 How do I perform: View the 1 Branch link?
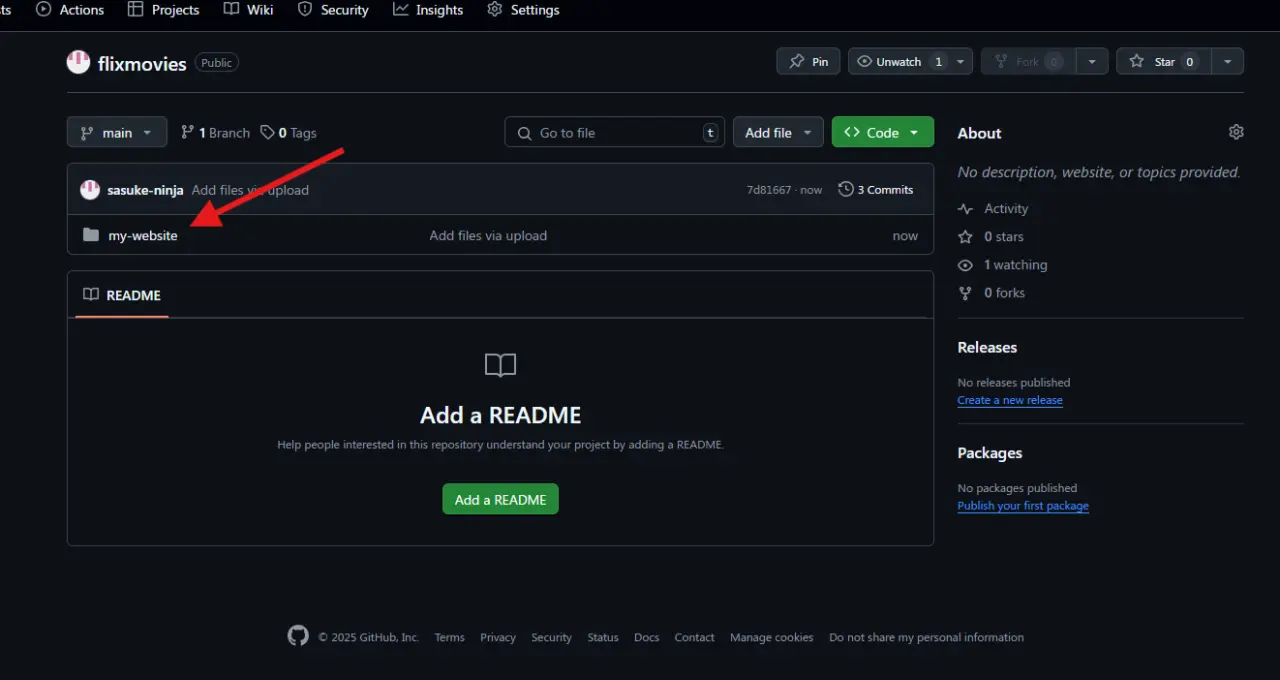coord(215,132)
